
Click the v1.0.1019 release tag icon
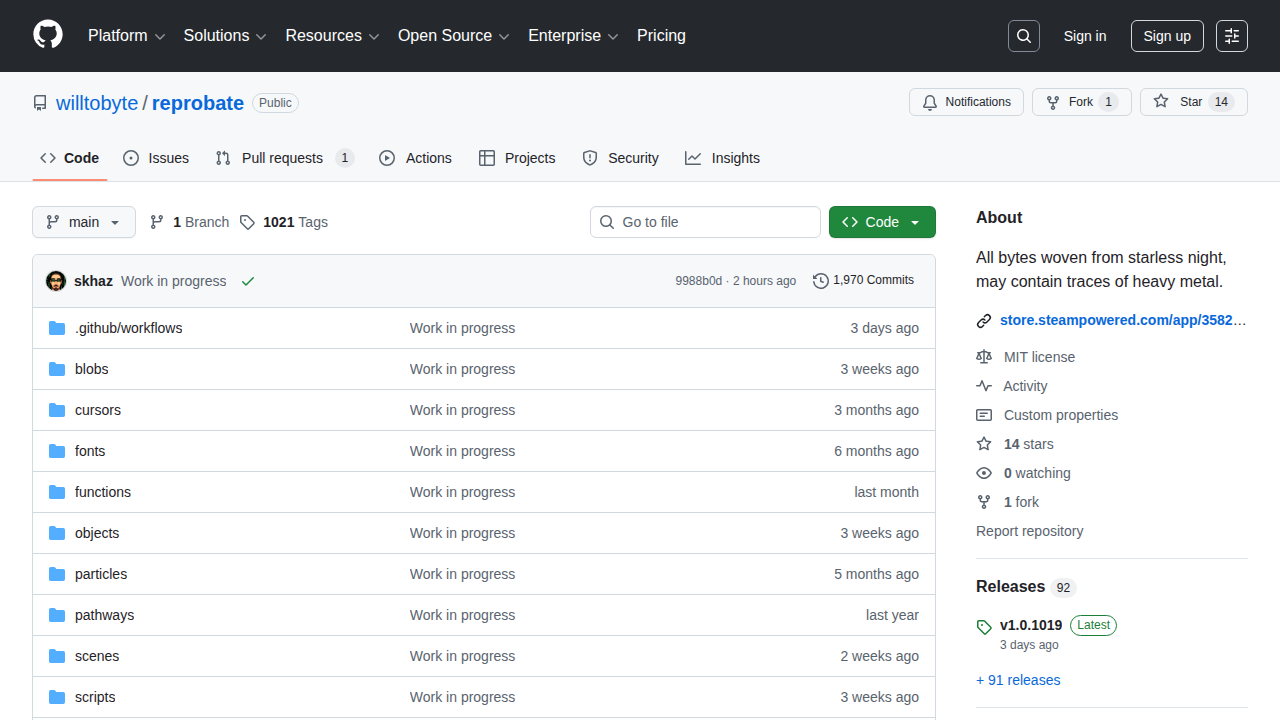(x=984, y=627)
